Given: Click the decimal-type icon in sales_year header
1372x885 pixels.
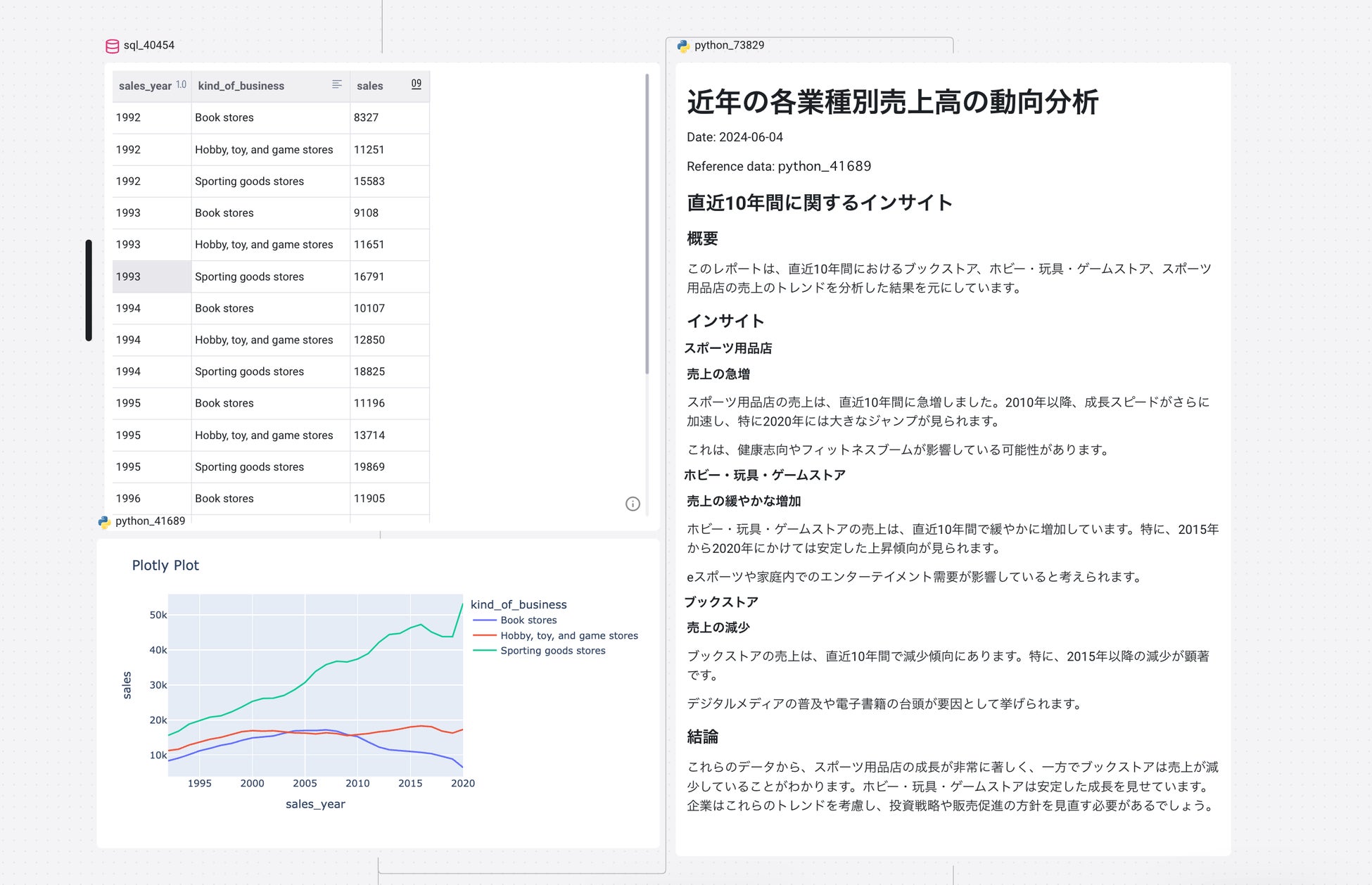Looking at the screenshot, I should (x=181, y=85).
